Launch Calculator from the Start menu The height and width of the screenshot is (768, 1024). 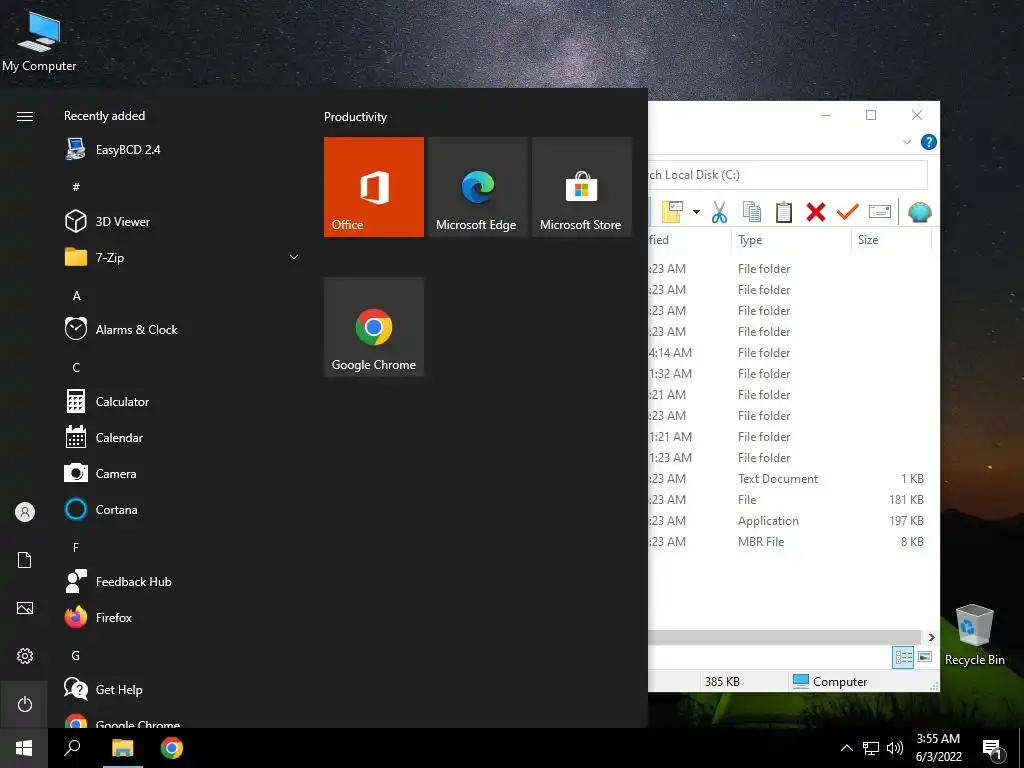[x=183, y=402]
